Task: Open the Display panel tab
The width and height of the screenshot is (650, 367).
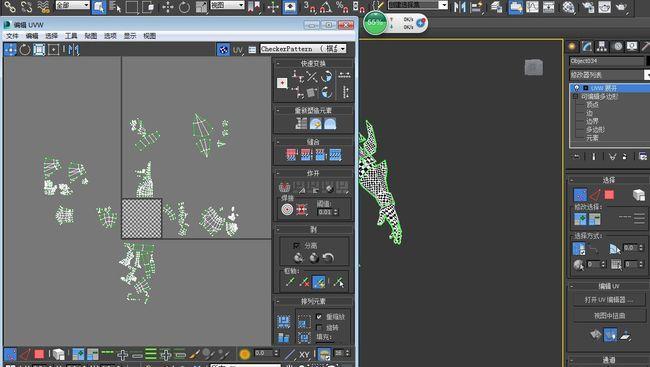Action: [632, 46]
